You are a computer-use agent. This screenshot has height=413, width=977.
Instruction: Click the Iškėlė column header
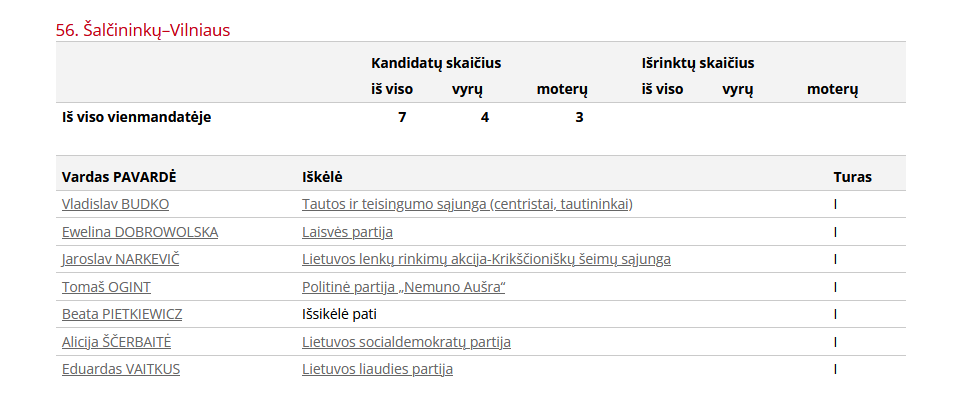pos(322,177)
